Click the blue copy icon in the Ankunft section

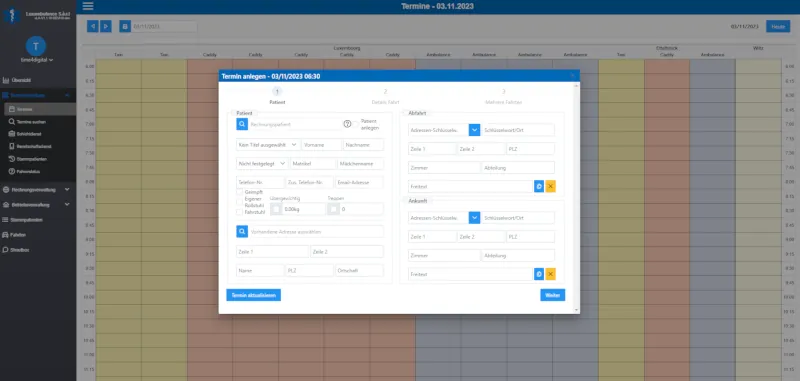coord(539,274)
